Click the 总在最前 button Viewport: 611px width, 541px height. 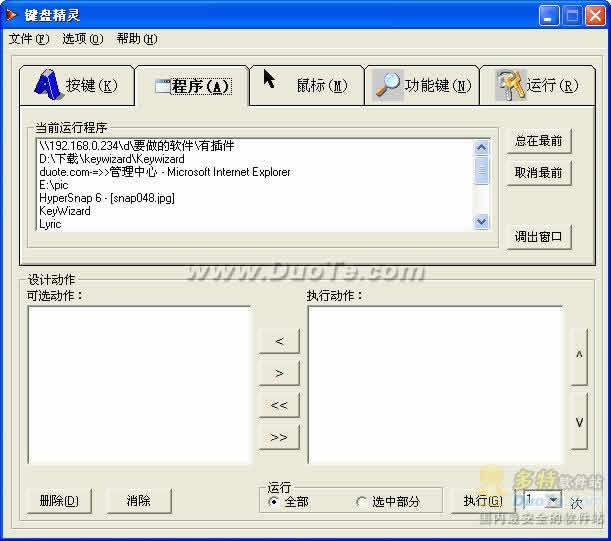point(539,141)
